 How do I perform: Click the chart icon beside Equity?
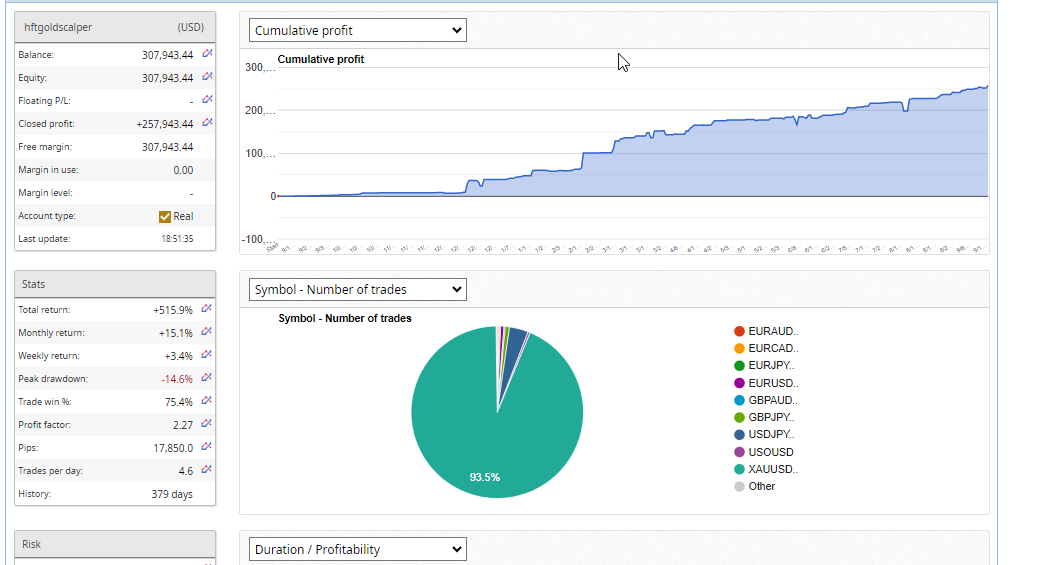point(207,77)
